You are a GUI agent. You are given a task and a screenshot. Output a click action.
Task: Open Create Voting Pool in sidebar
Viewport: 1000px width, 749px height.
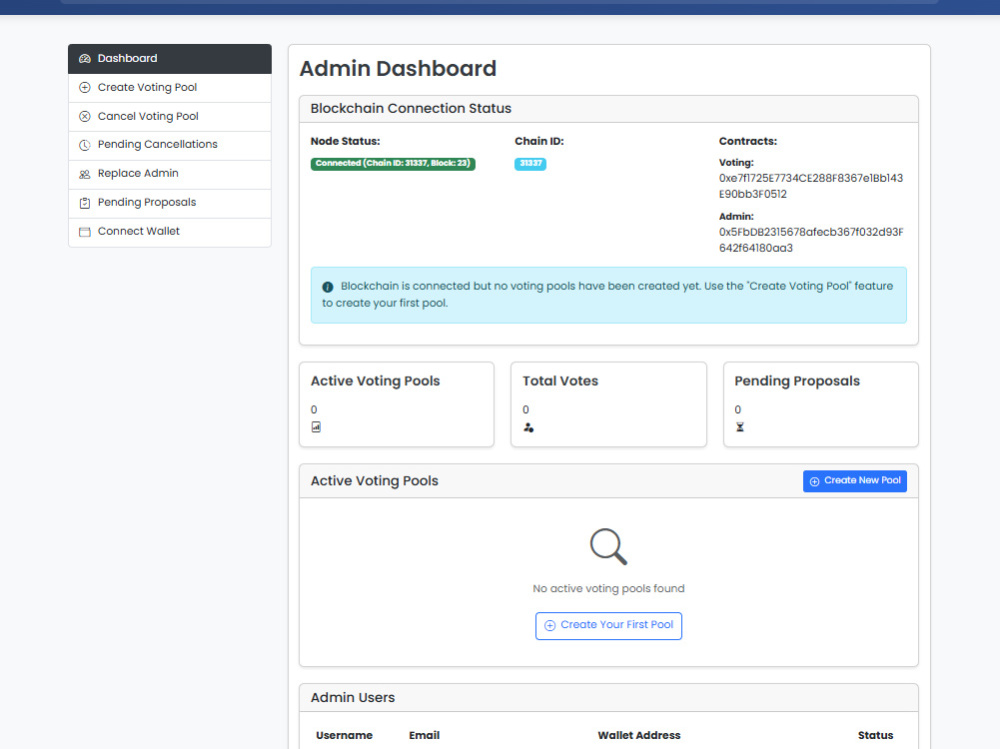pos(170,88)
